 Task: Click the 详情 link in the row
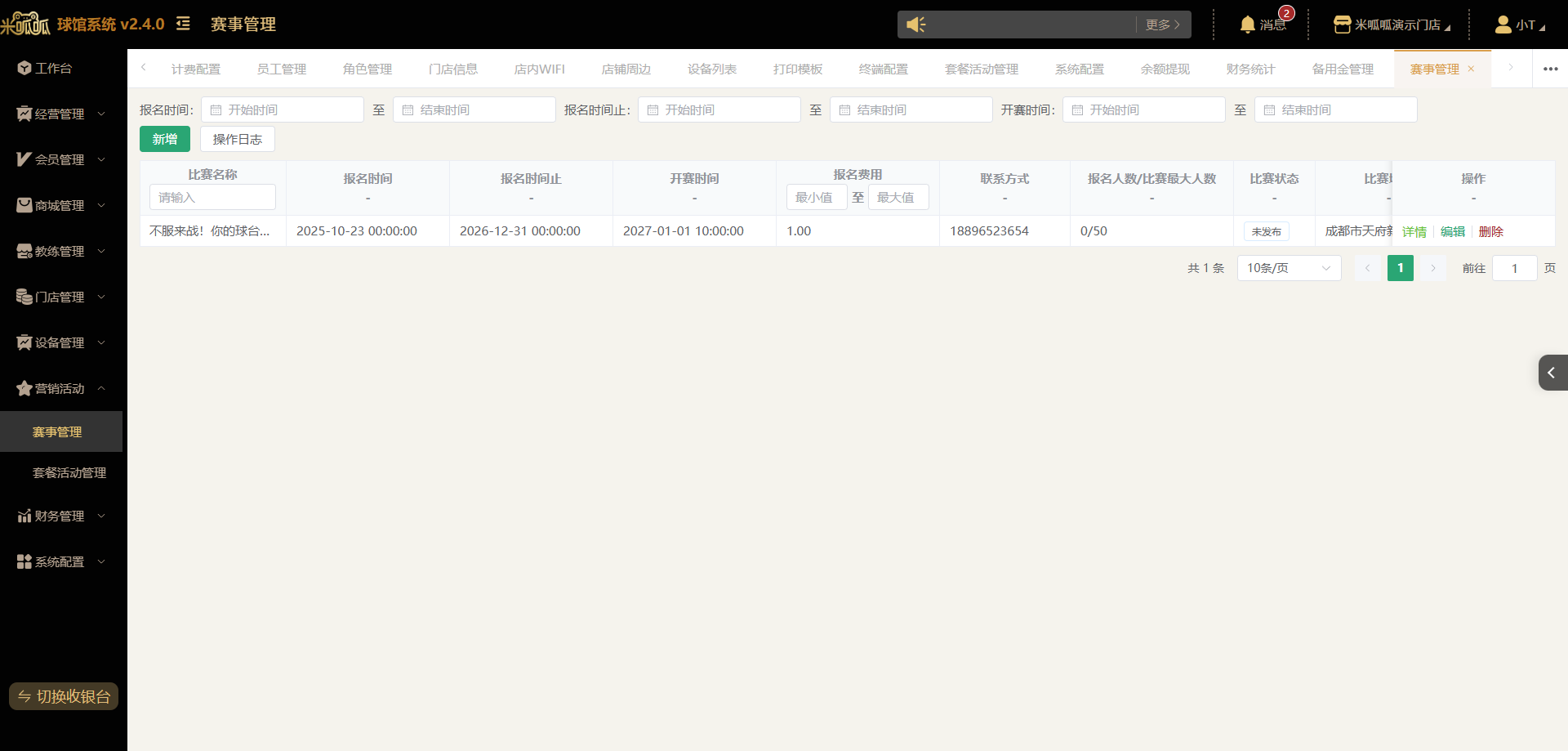pos(1414,231)
